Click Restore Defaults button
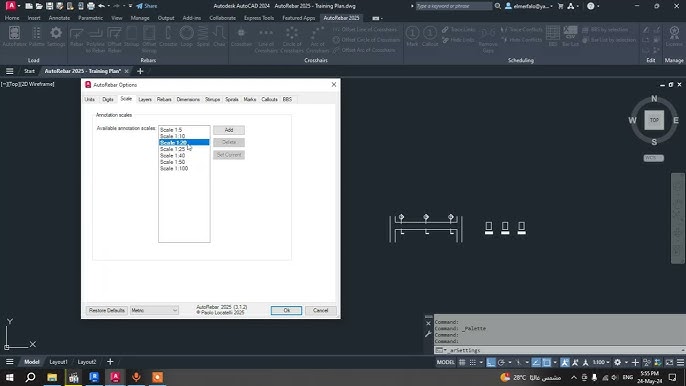The width and height of the screenshot is (686, 386). click(107, 310)
